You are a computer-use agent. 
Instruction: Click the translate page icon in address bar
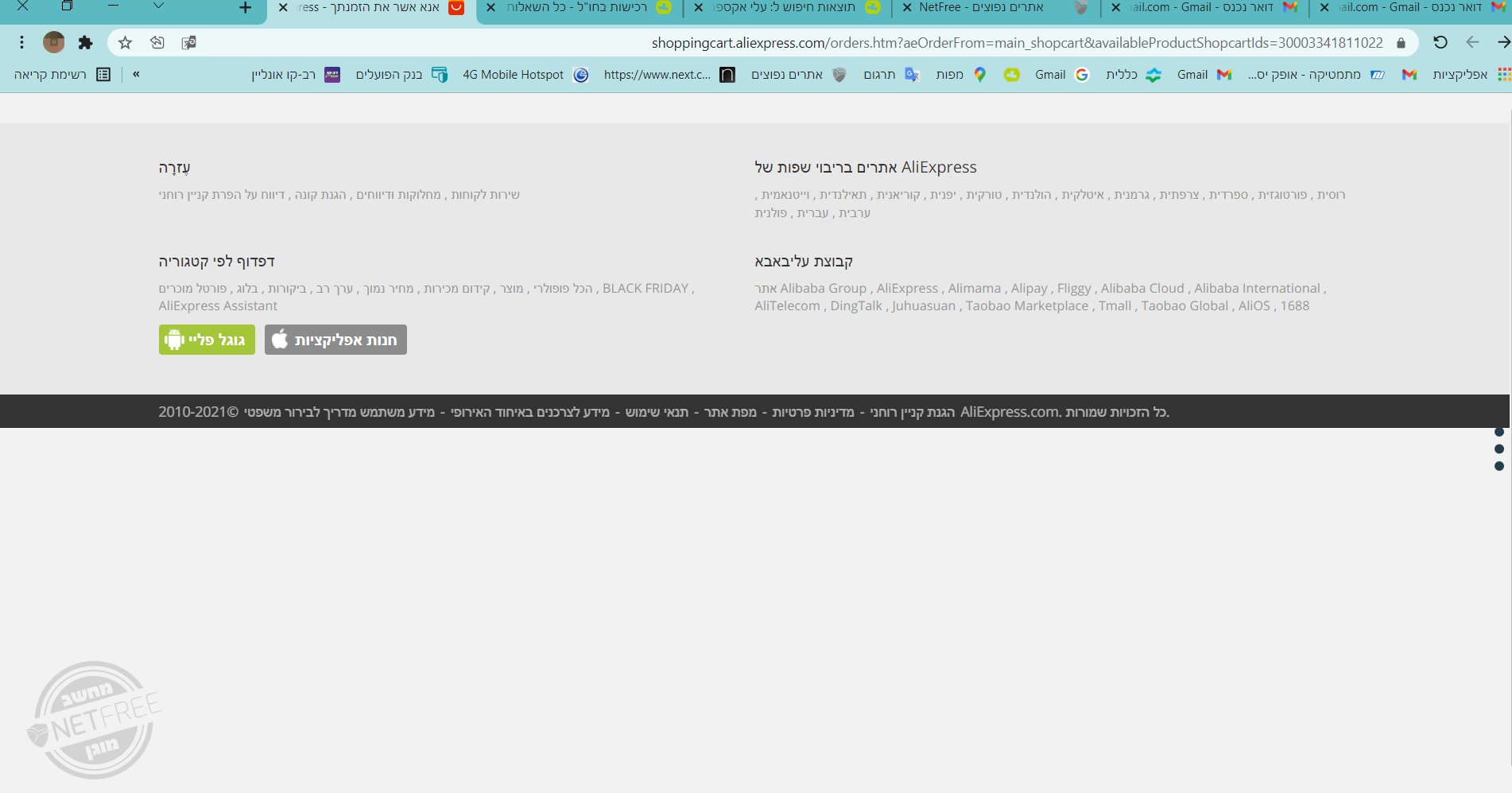coord(188,43)
